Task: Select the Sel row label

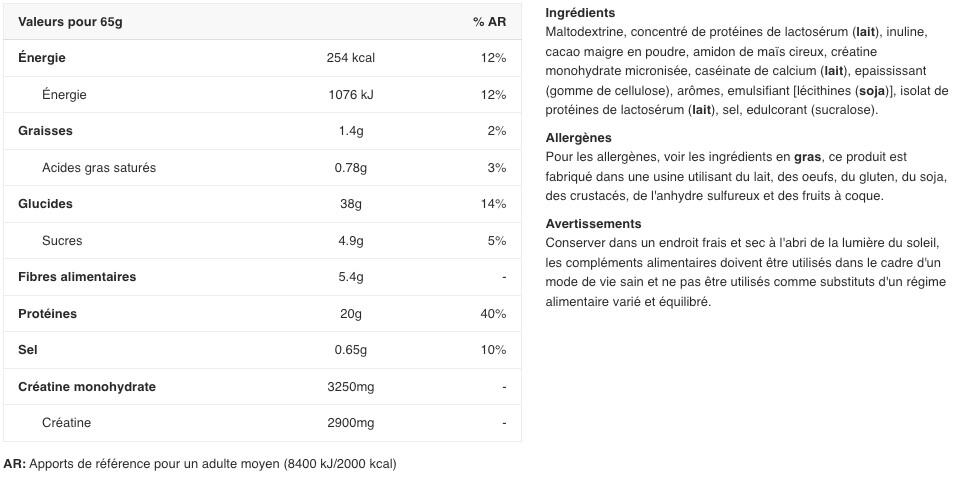Action: 26,350
